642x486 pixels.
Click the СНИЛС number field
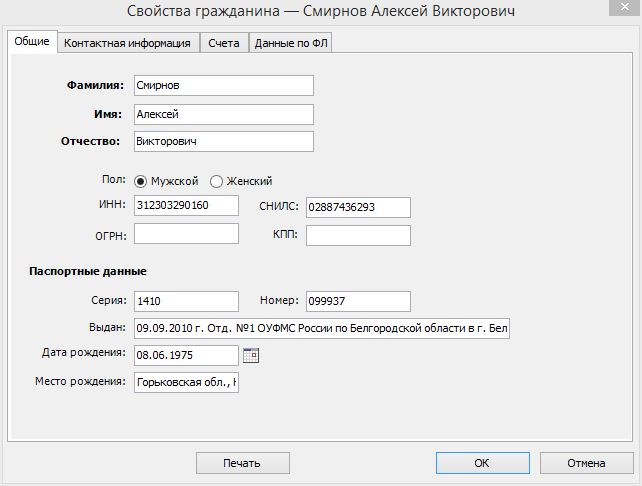point(358,206)
